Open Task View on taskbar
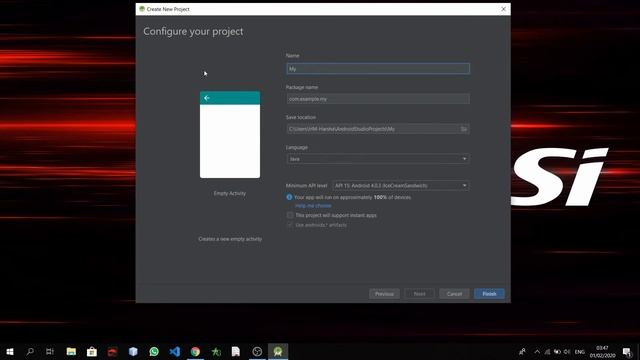640x360 pixels. [x=50, y=351]
